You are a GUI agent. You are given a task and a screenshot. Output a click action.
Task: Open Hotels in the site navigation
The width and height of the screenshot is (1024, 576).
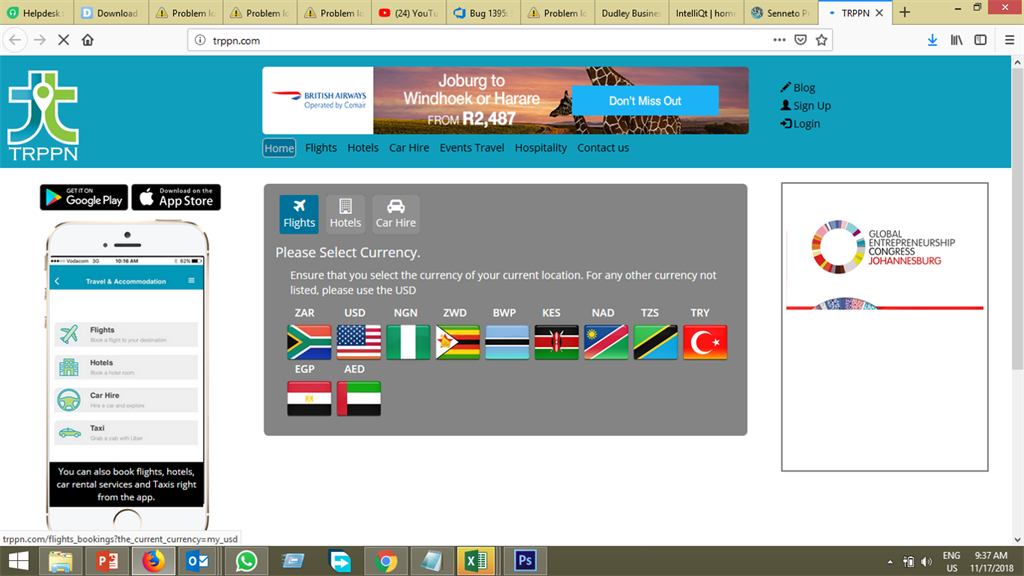point(362,148)
